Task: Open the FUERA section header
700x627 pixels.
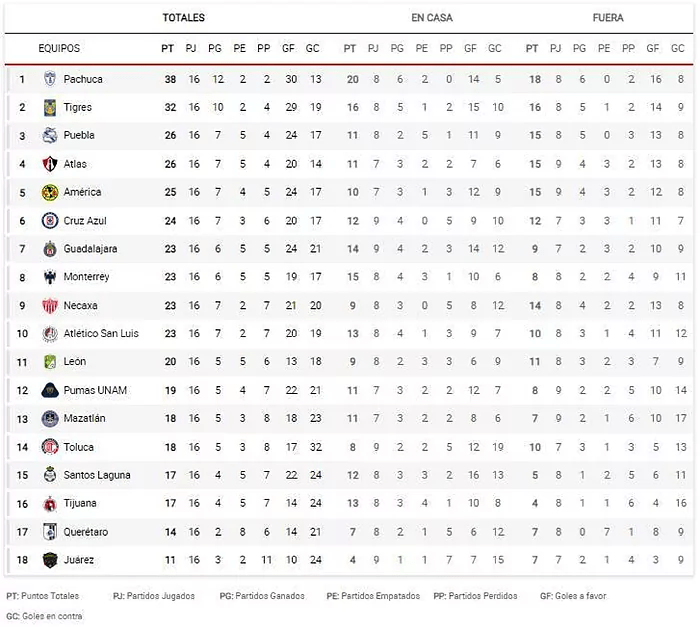Action: tap(609, 18)
